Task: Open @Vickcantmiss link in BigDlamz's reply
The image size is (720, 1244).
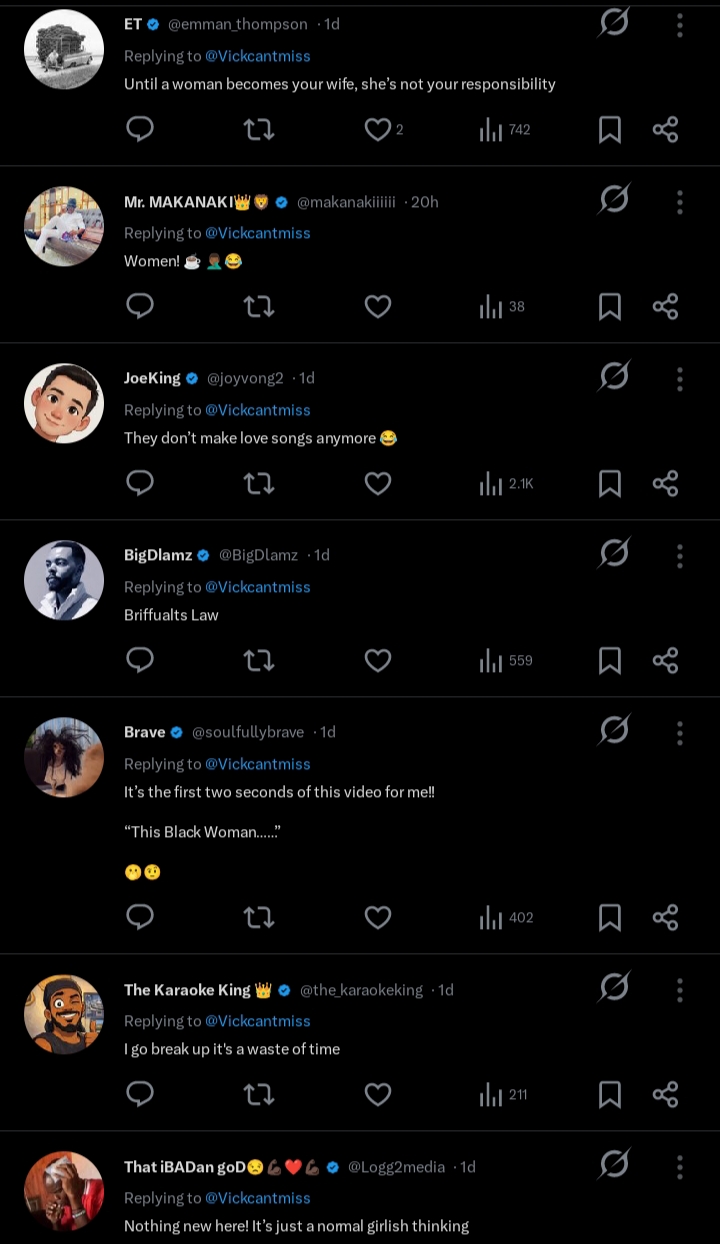Action: (258, 587)
